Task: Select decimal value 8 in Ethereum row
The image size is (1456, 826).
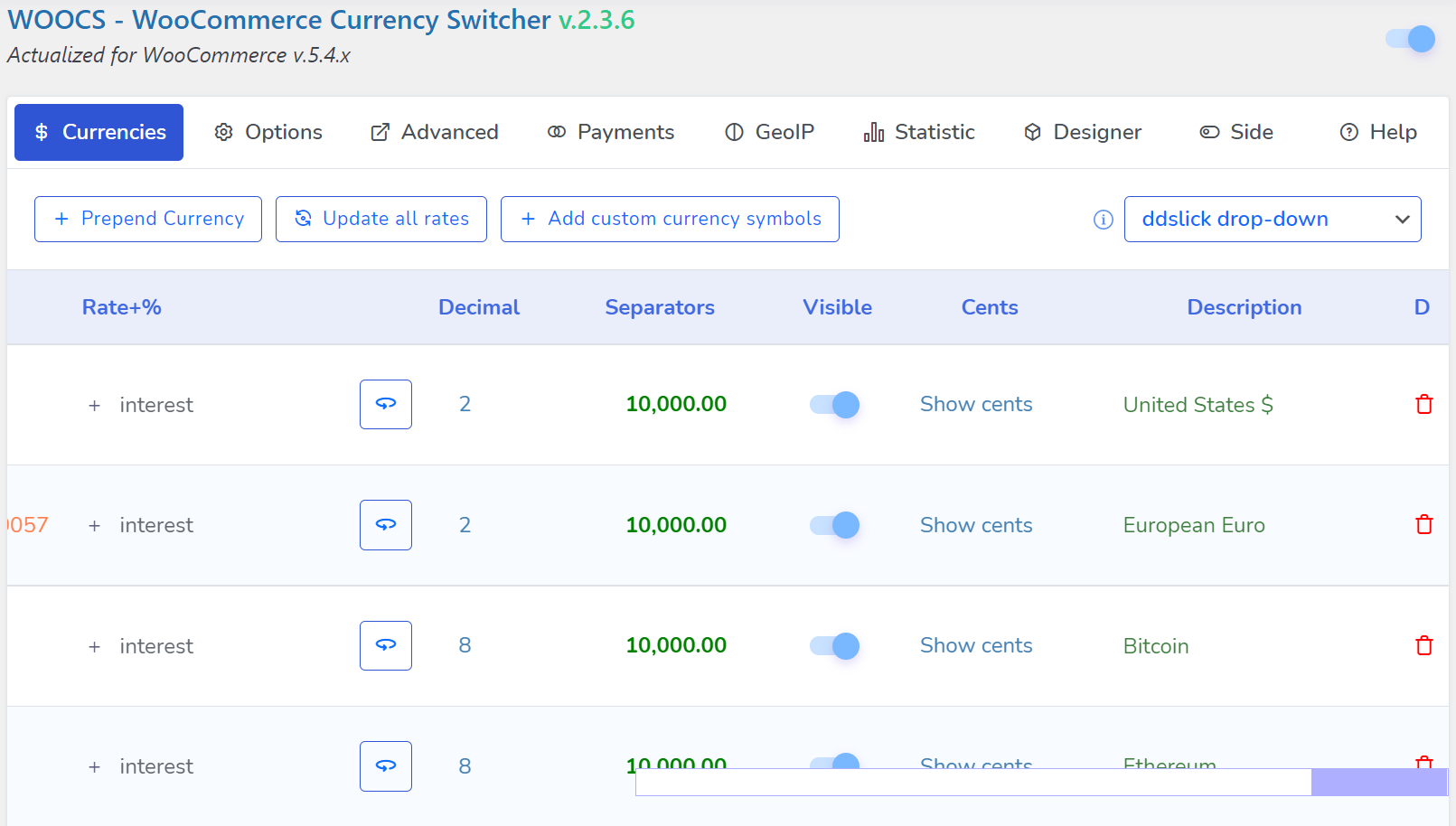Action: 465,766
